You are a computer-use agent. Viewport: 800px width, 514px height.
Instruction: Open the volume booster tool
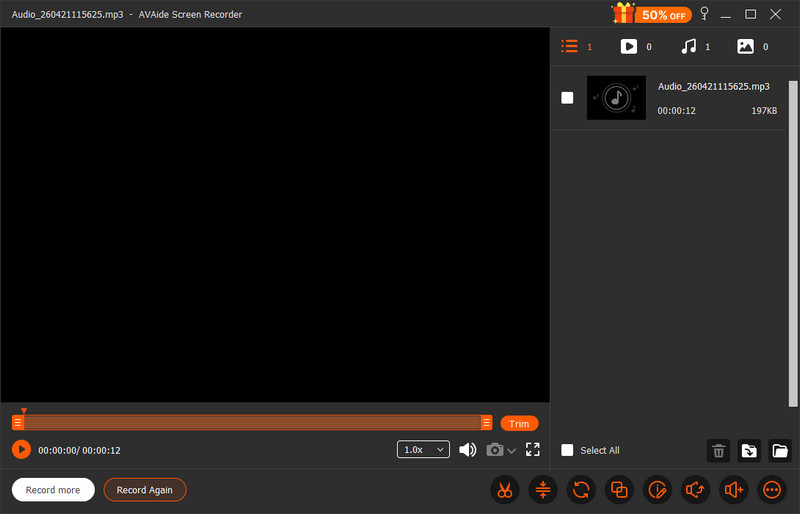click(734, 490)
